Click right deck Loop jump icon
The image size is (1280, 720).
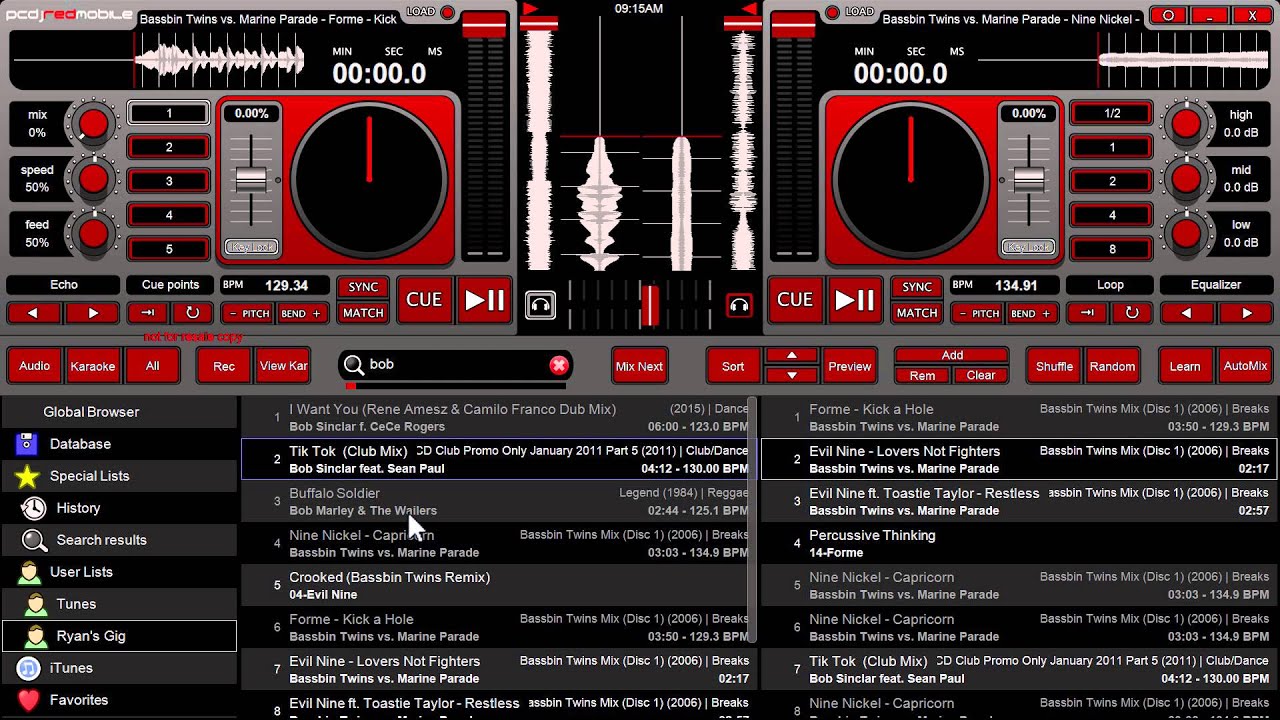pos(1087,313)
